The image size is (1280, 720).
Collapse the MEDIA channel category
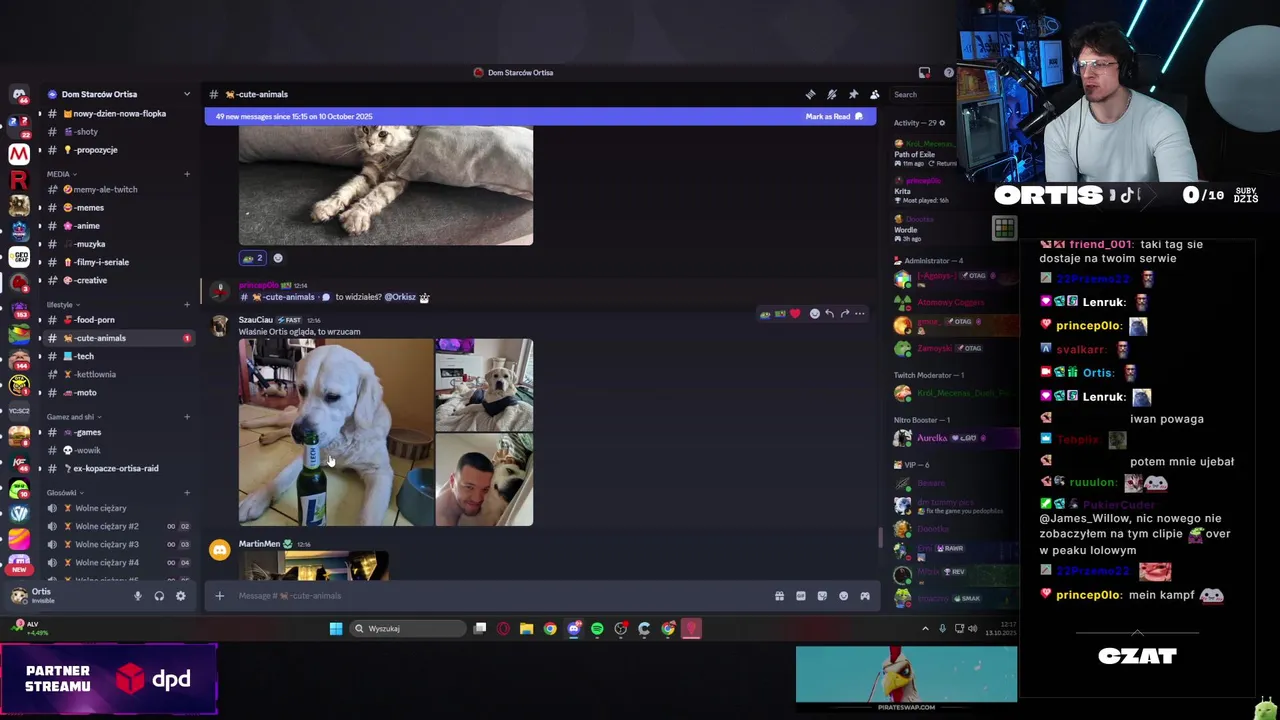(x=62, y=174)
